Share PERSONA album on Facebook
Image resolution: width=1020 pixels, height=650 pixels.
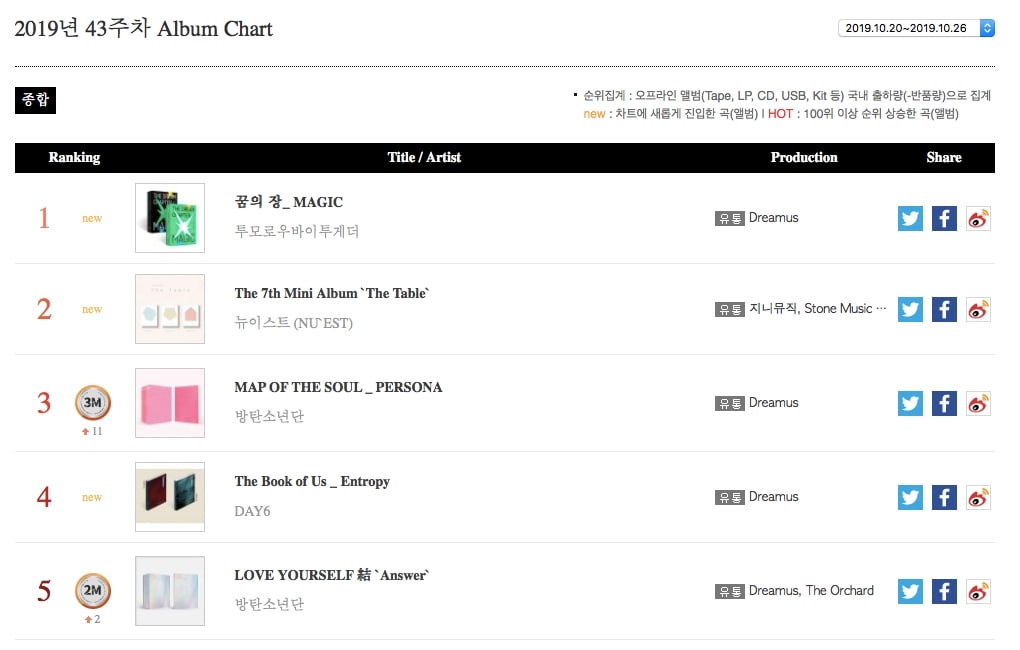[x=944, y=403]
